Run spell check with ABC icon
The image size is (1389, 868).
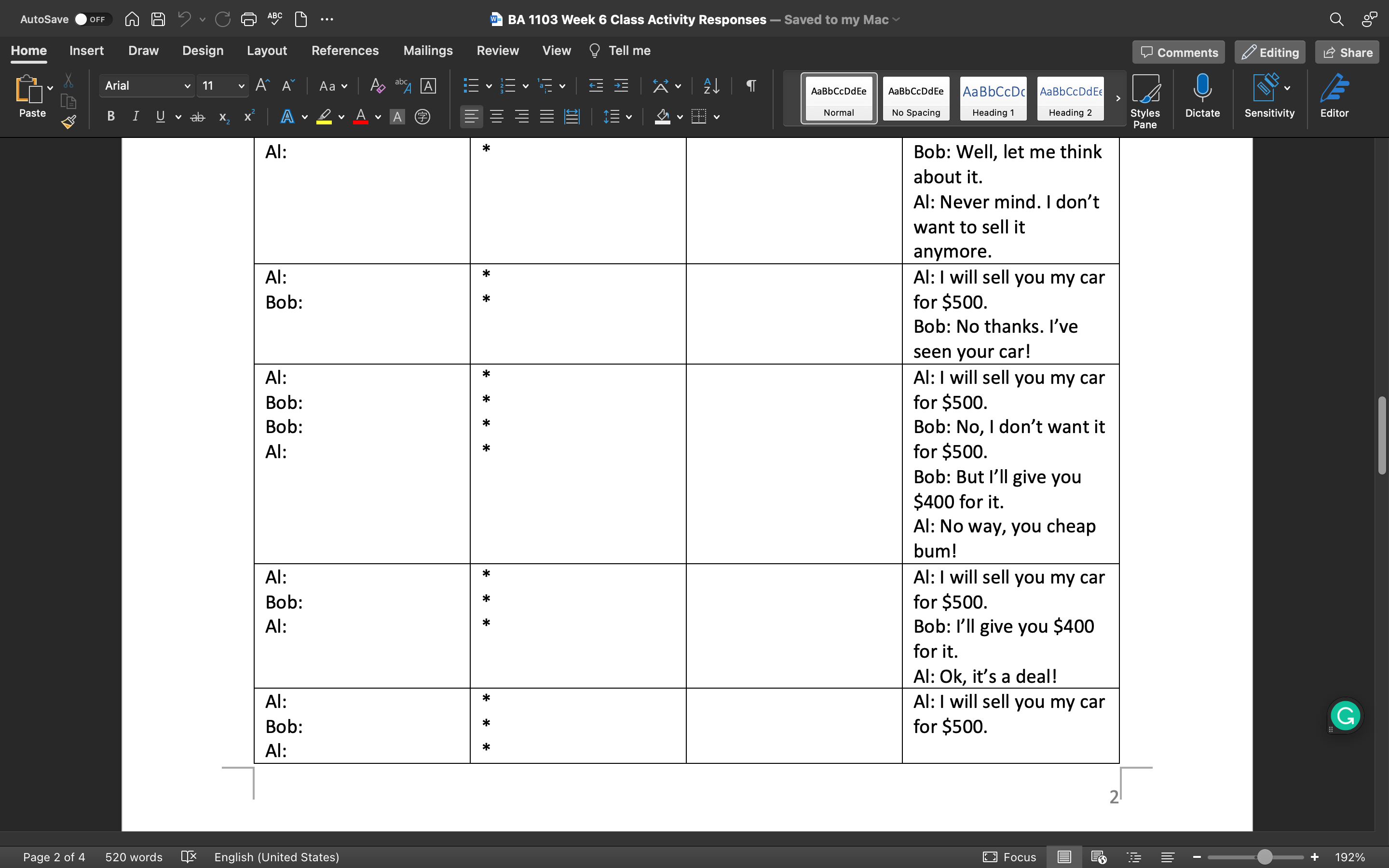click(x=275, y=19)
